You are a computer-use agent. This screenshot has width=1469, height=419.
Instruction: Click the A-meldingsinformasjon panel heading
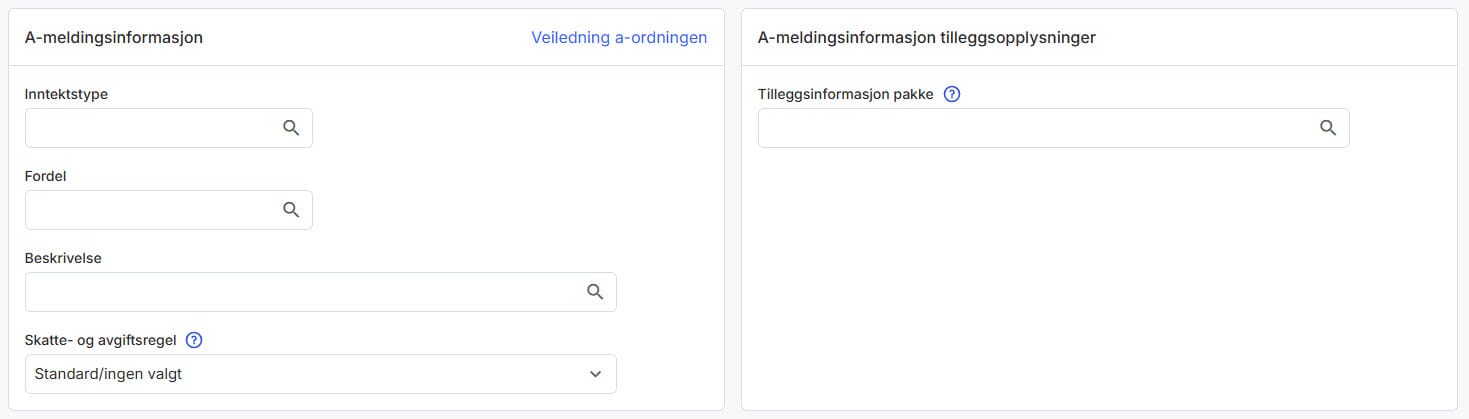click(x=114, y=37)
